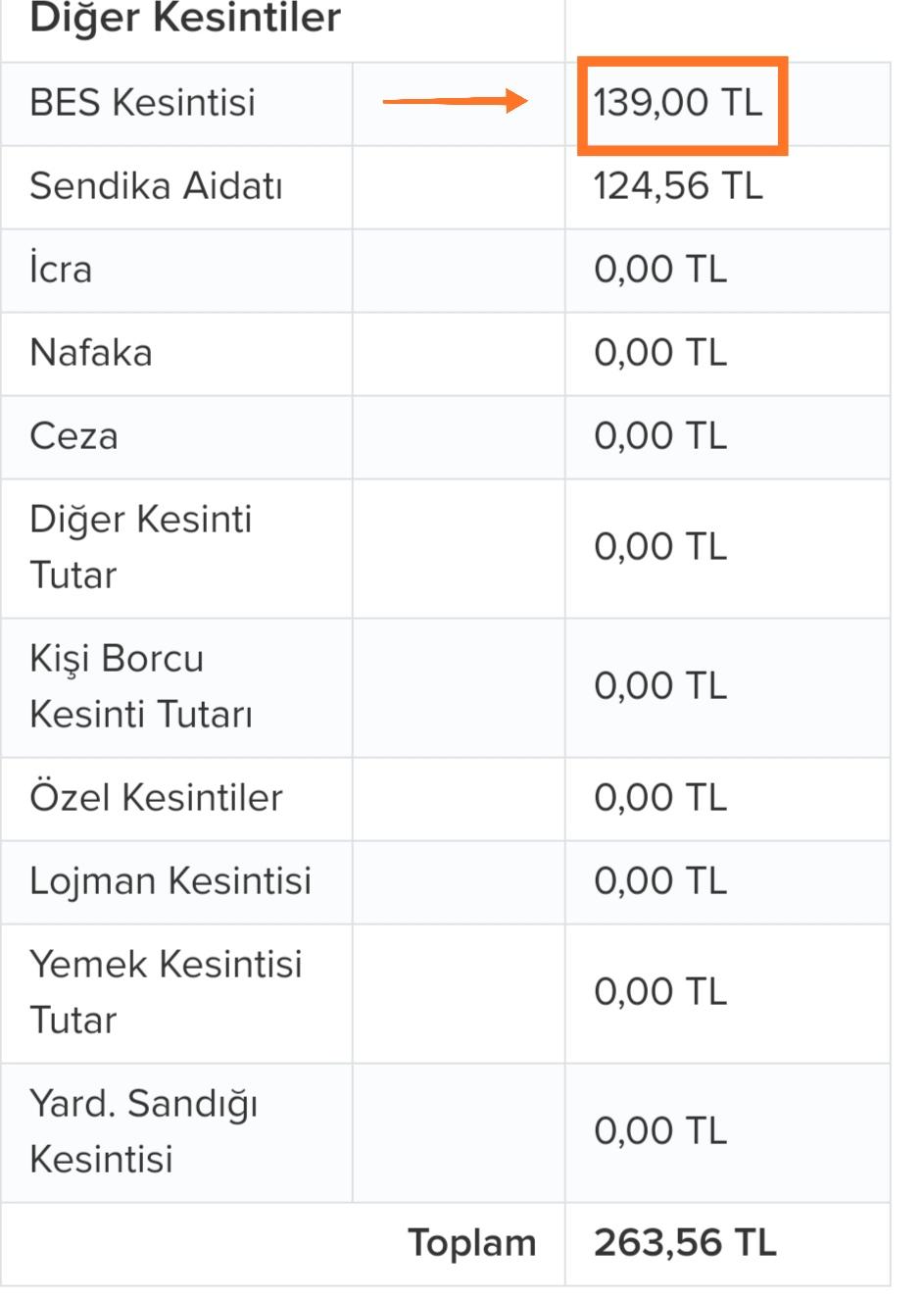The width and height of the screenshot is (924, 1298).
Task: Select the Lojman Kesintisi 0,00 TL value
Action: tap(660, 880)
